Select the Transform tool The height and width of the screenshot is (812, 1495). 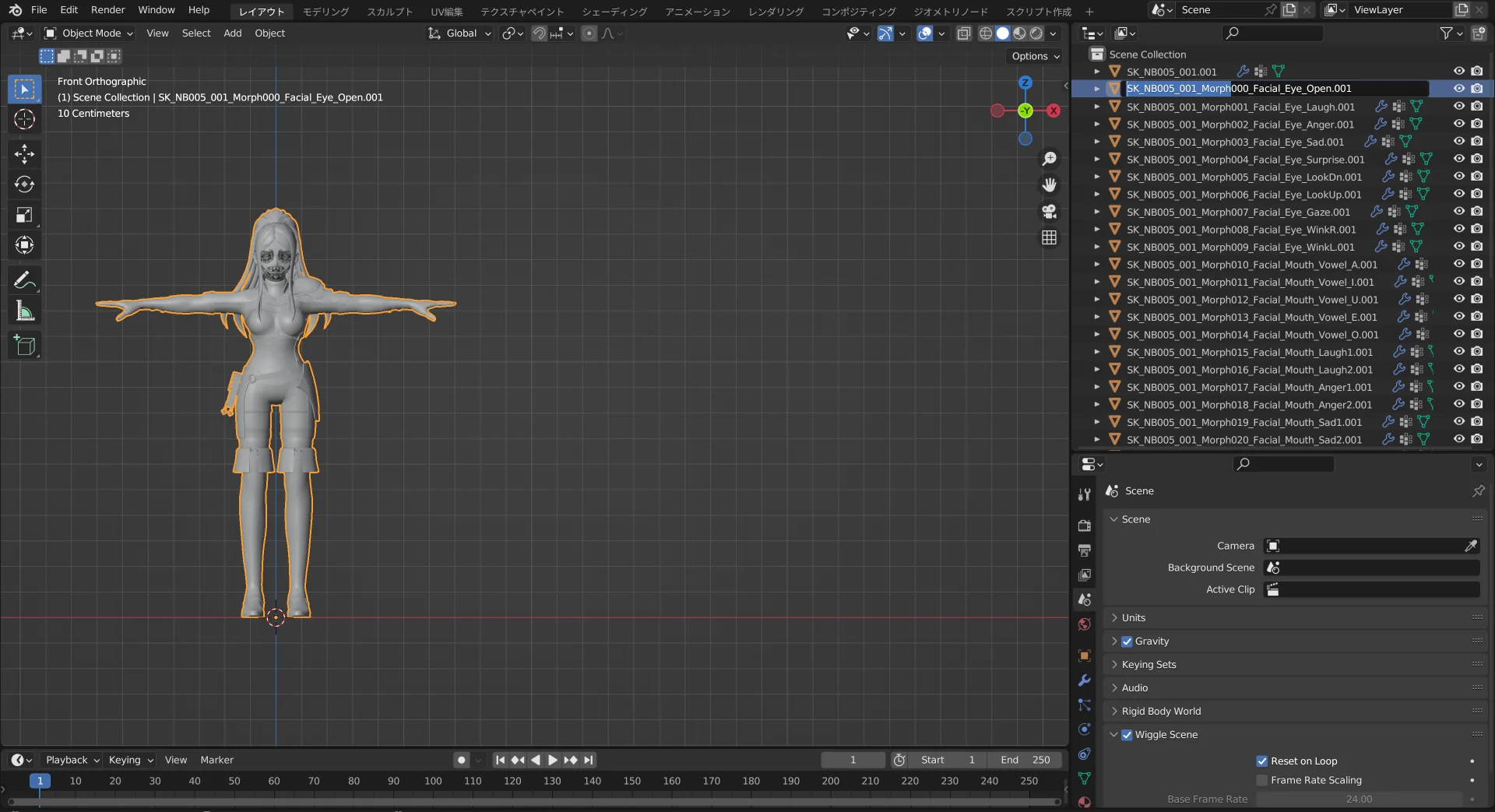pyautogui.click(x=24, y=245)
